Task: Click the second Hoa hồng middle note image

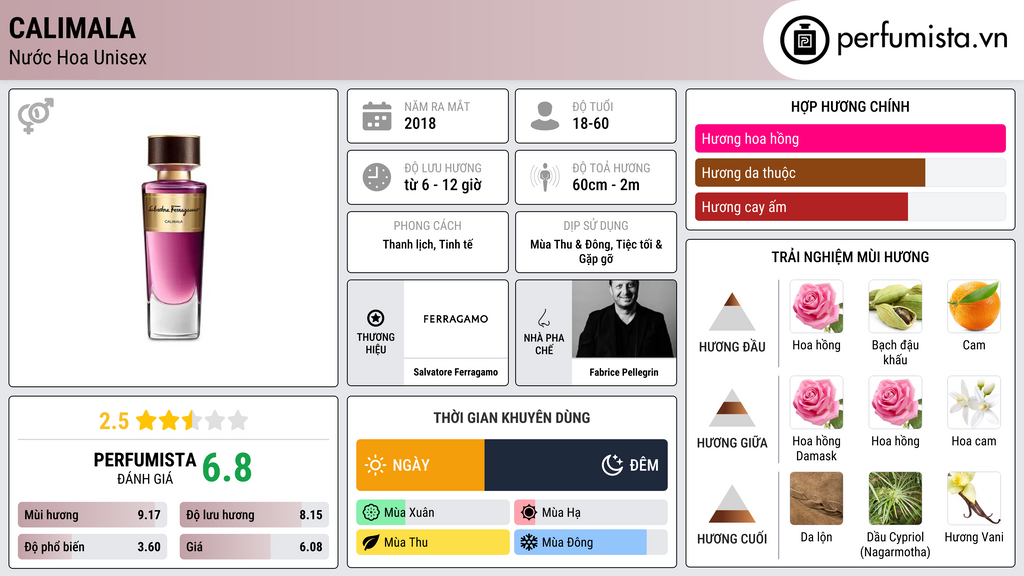Action: (x=895, y=402)
